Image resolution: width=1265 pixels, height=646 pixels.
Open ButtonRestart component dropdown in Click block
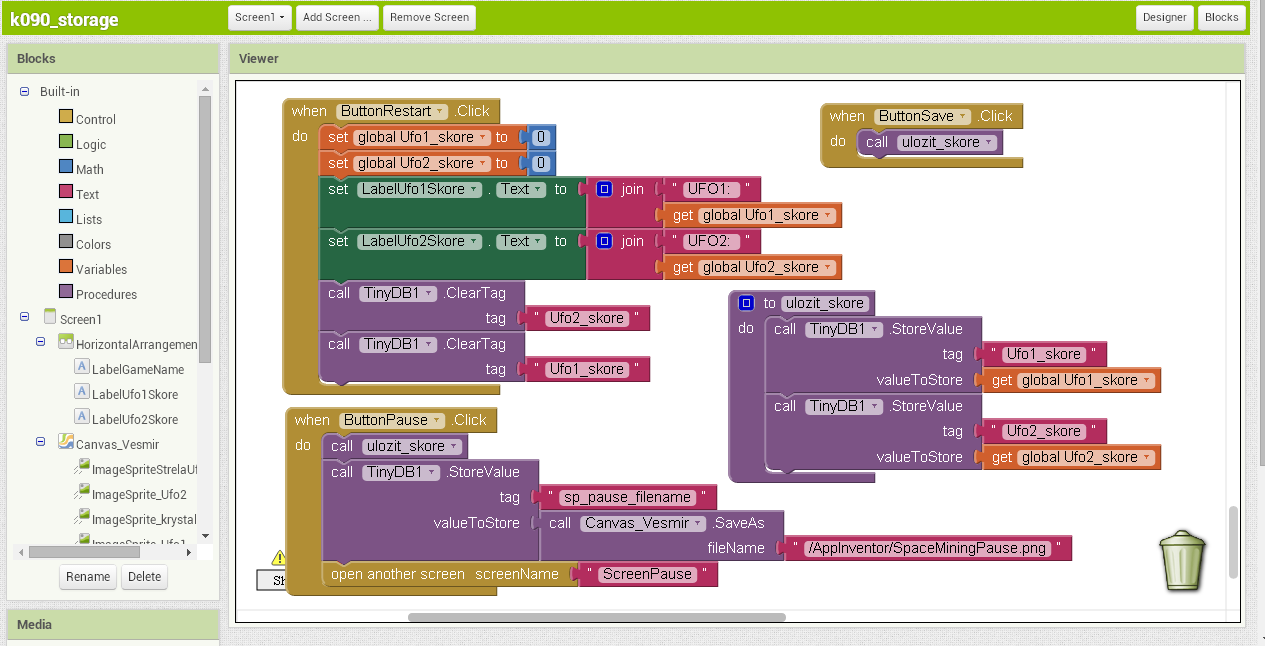point(392,111)
